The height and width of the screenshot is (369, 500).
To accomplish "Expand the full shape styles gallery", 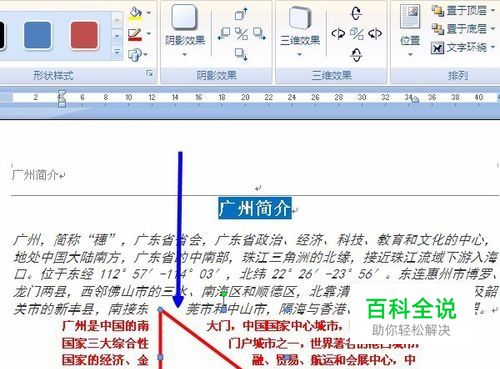I will click(117, 52).
